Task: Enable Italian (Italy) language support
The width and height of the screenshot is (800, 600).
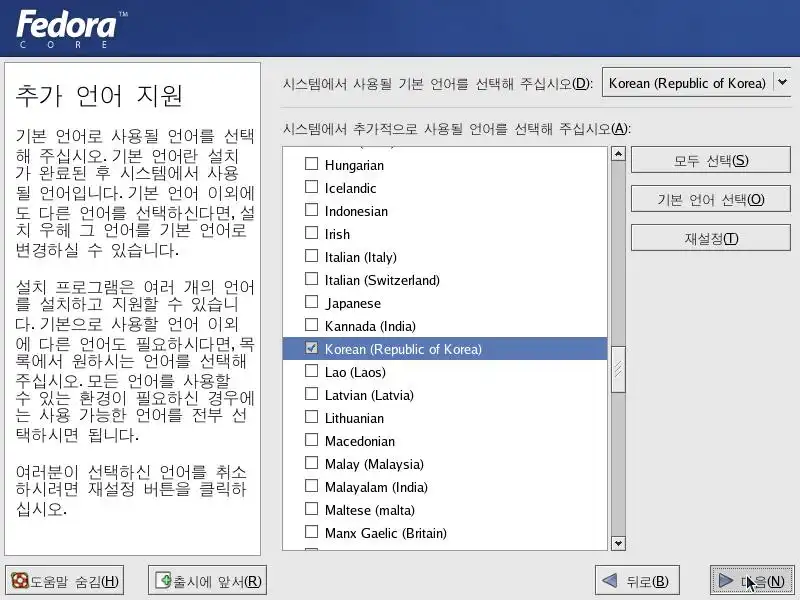Action: [x=311, y=256]
